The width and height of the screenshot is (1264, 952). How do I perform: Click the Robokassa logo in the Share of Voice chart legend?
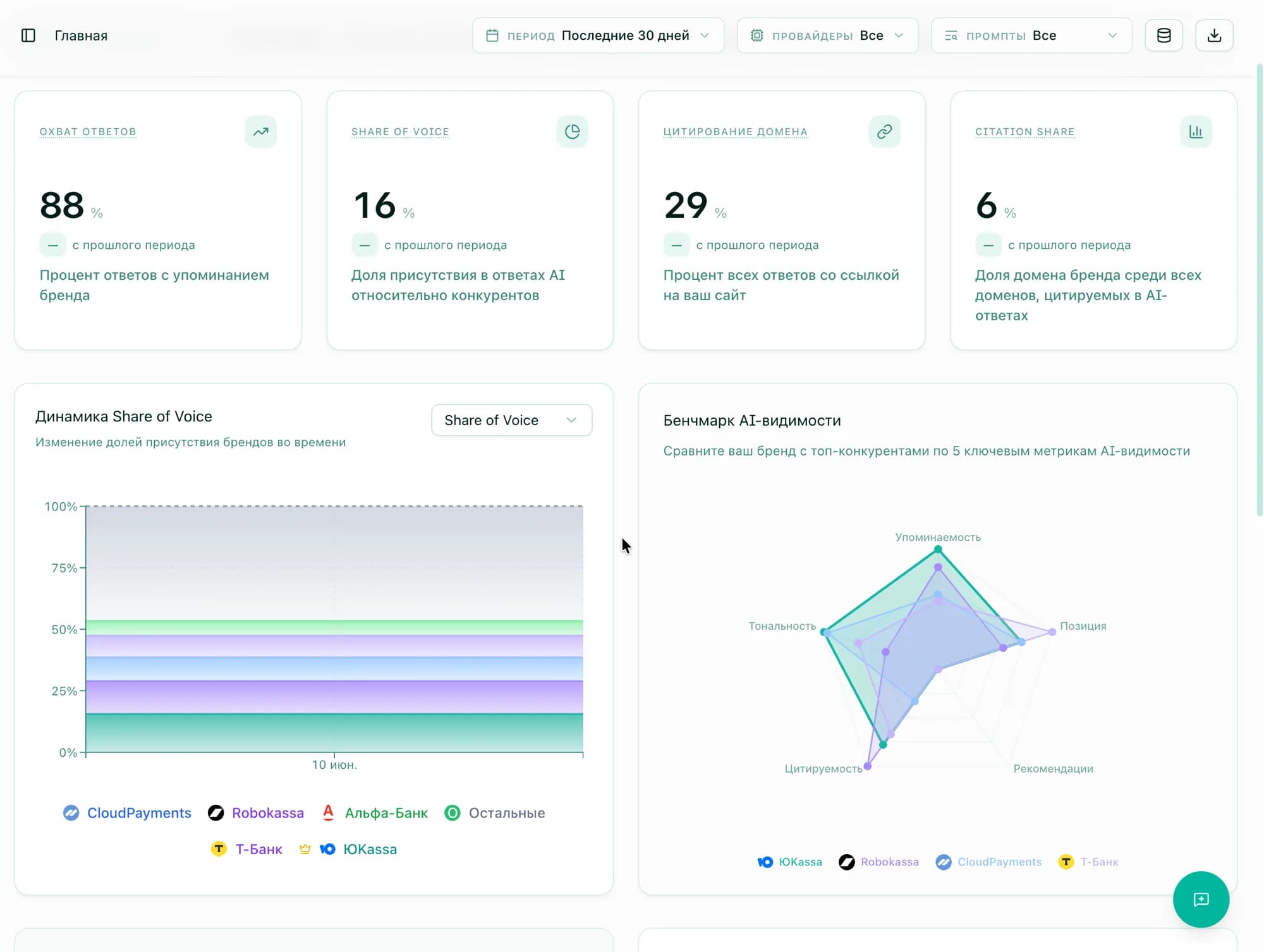pyautogui.click(x=216, y=813)
